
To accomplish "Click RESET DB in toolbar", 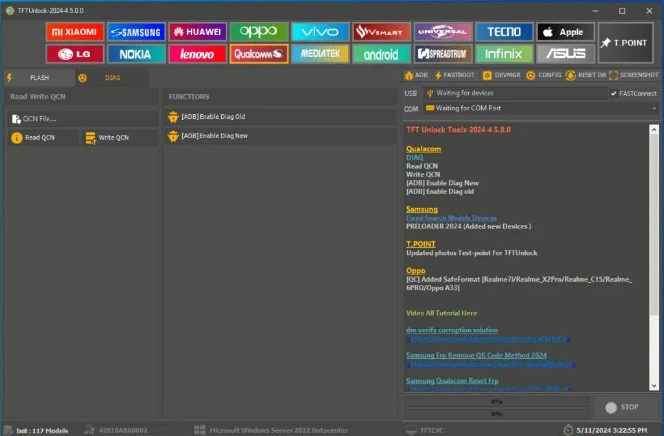I will coord(586,75).
